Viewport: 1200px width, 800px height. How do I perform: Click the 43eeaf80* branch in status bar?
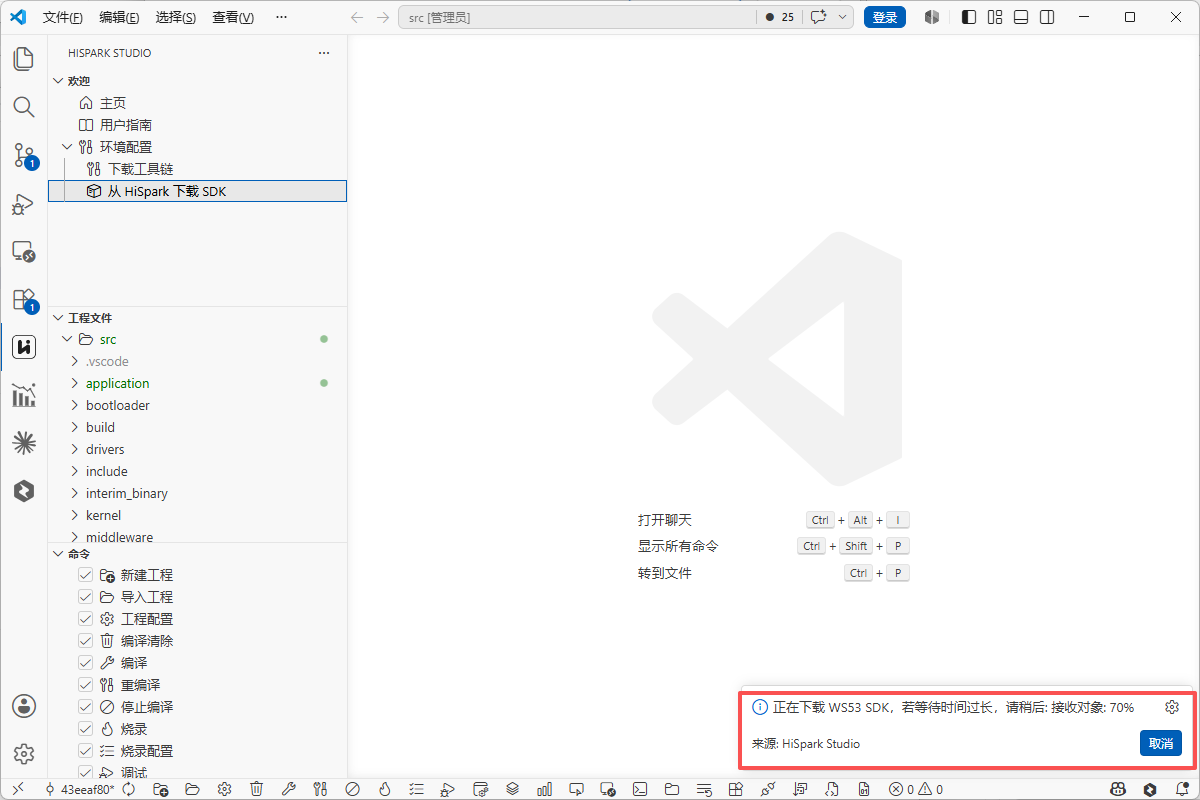click(80, 789)
